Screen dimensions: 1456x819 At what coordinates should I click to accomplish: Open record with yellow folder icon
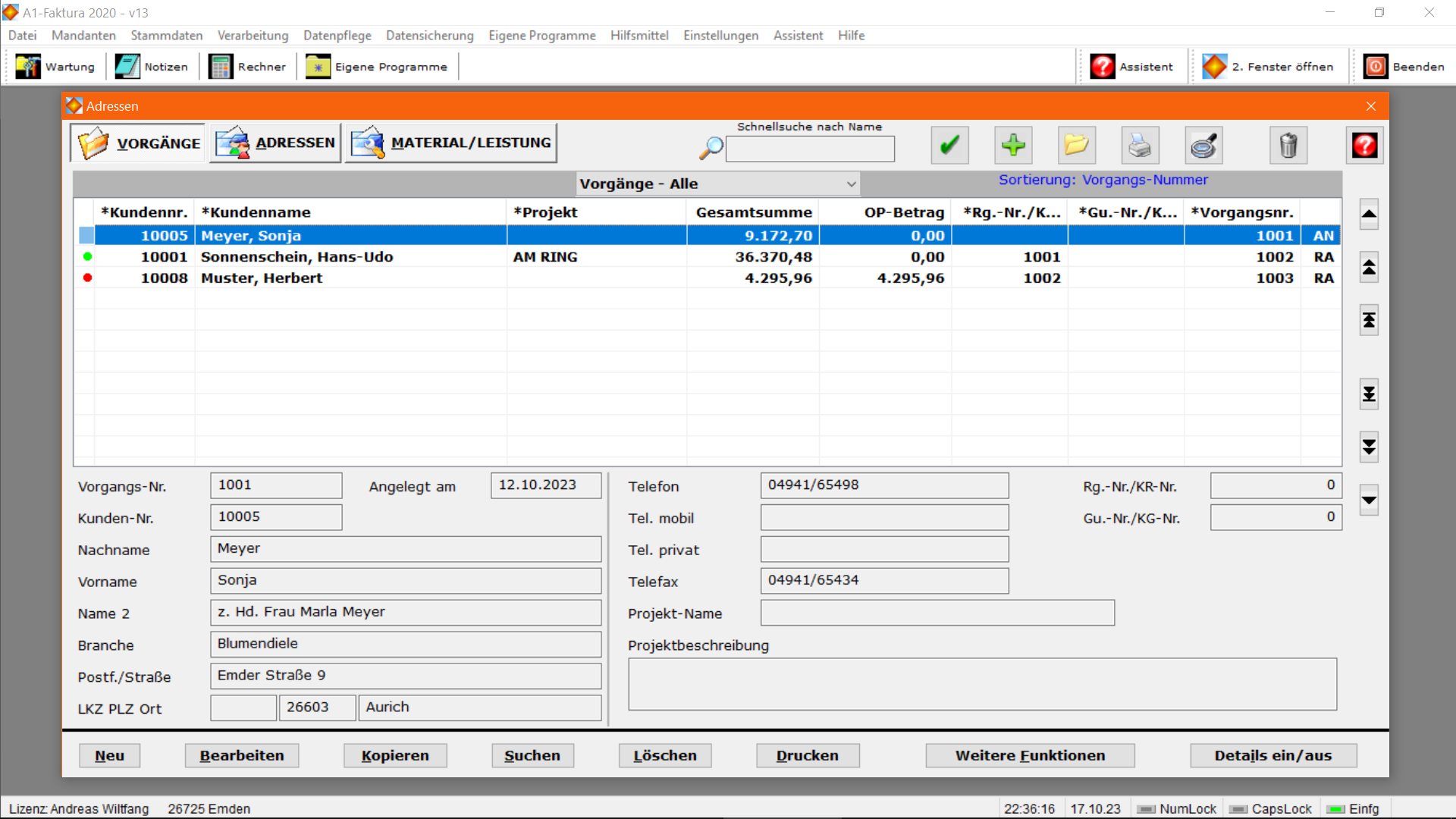point(1077,145)
